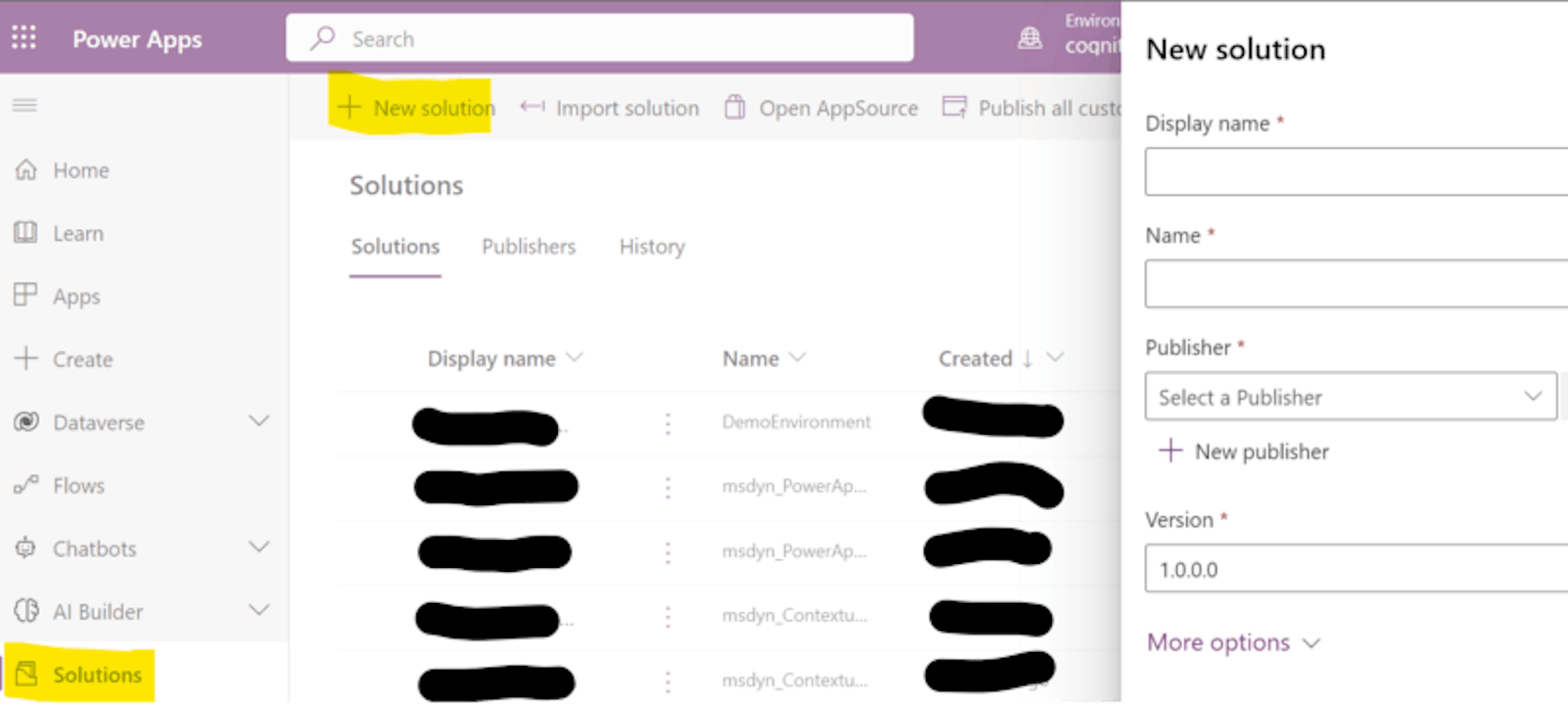Click the Open AppSource bag icon
This screenshot has height=706, width=1568.
pos(735,107)
